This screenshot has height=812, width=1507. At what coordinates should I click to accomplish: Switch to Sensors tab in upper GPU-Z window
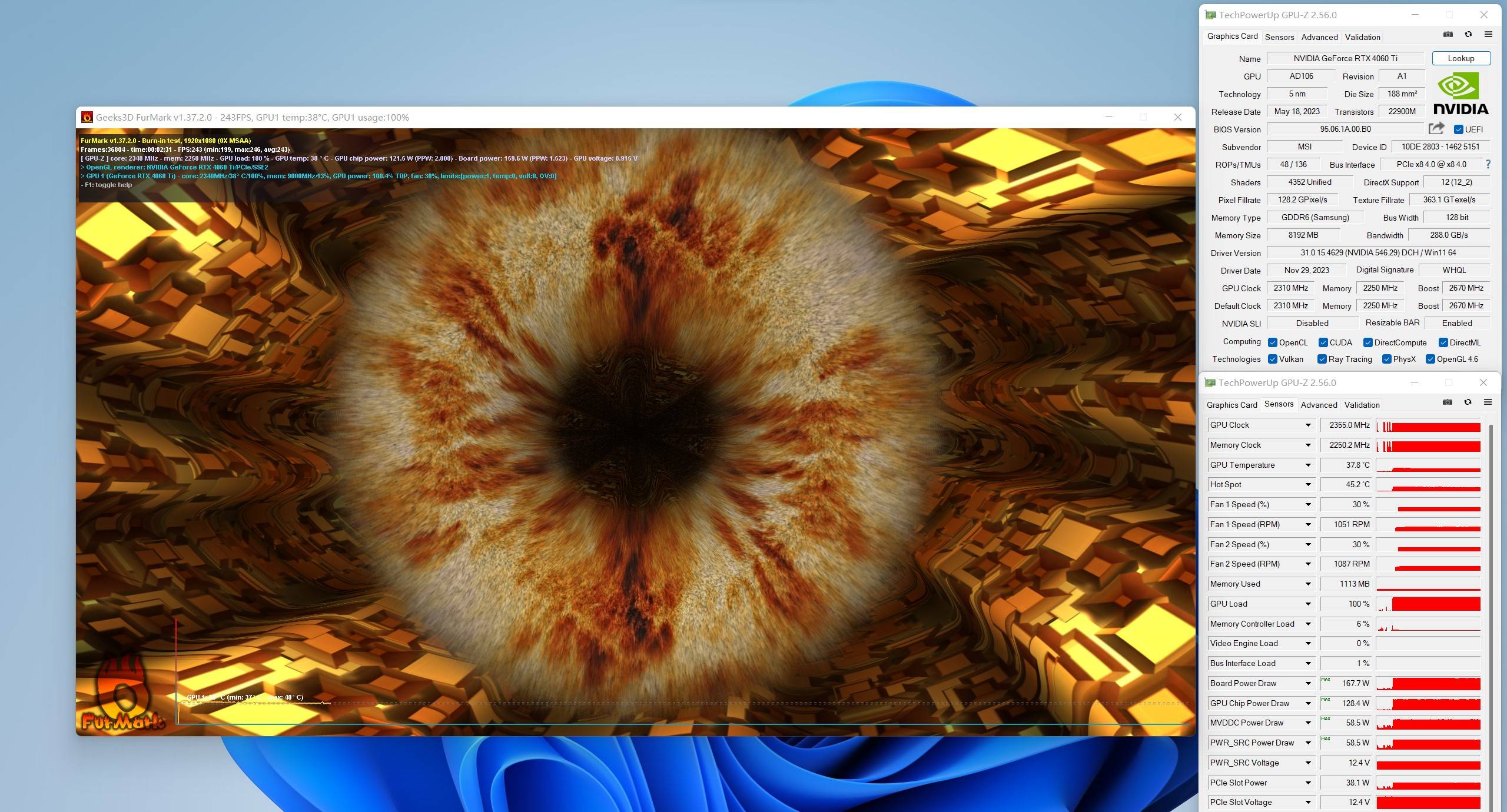click(1280, 37)
